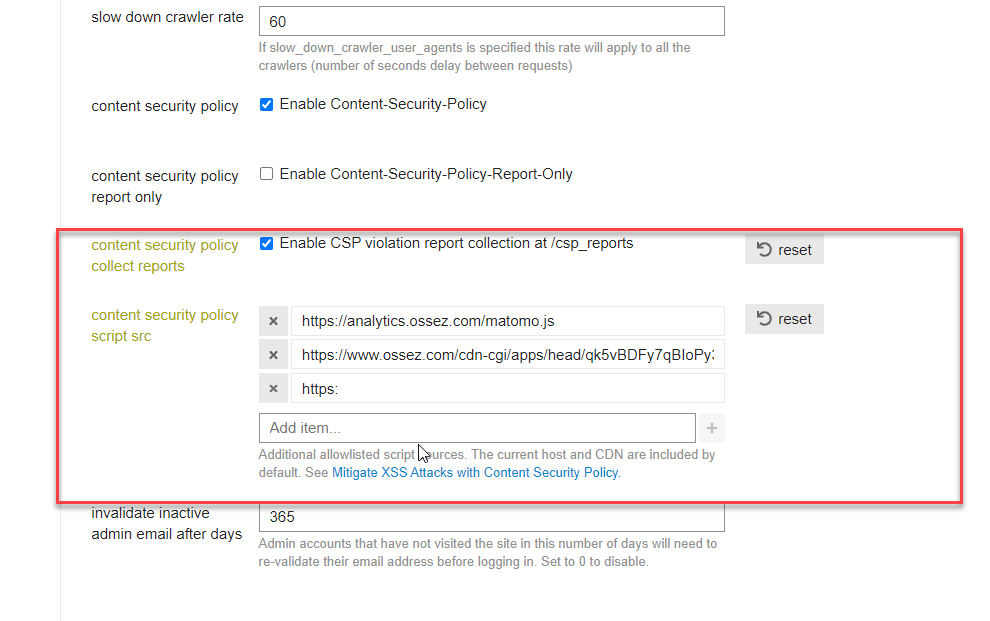The width and height of the screenshot is (990, 621).
Task: Uncheck CSP violation report collection checkbox
Action: pos(266,244)
